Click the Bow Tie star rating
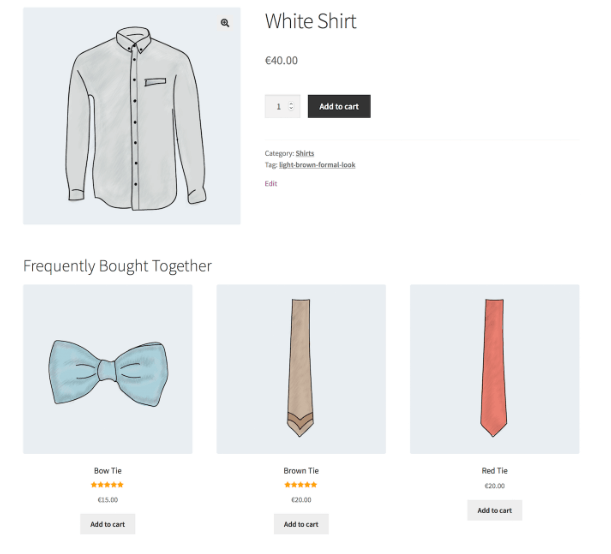The height and width of the screenshot is (554, 611). [107, 485]
